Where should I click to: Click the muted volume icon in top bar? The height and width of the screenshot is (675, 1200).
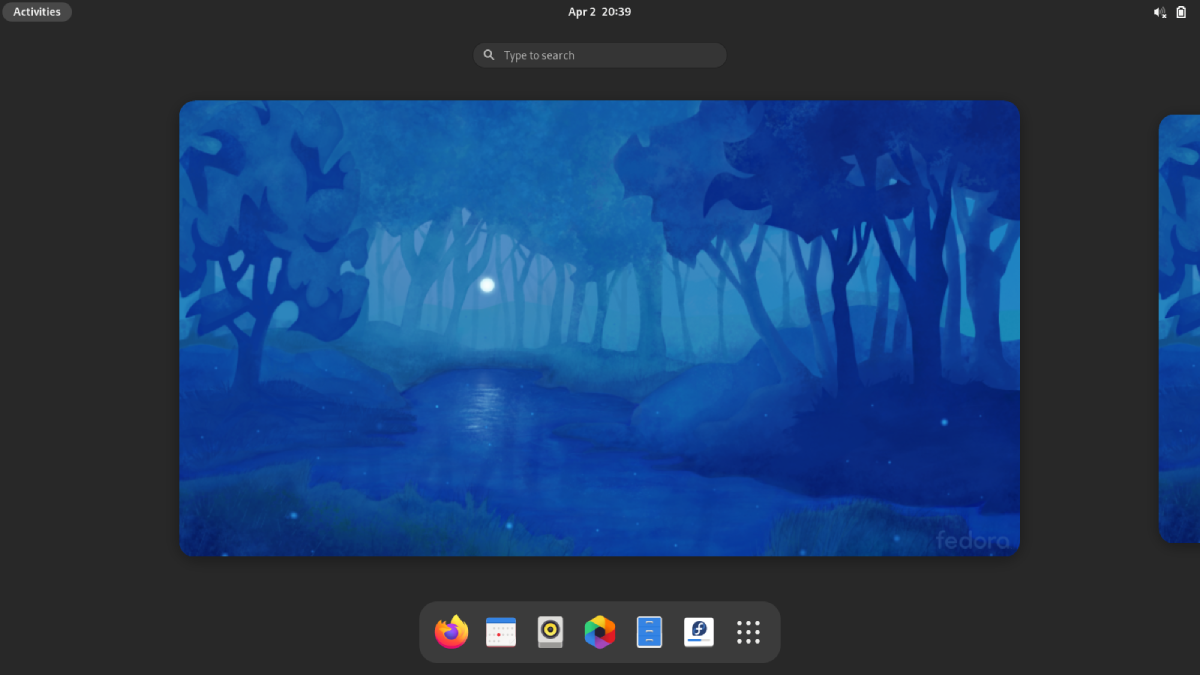[1159, 12]
